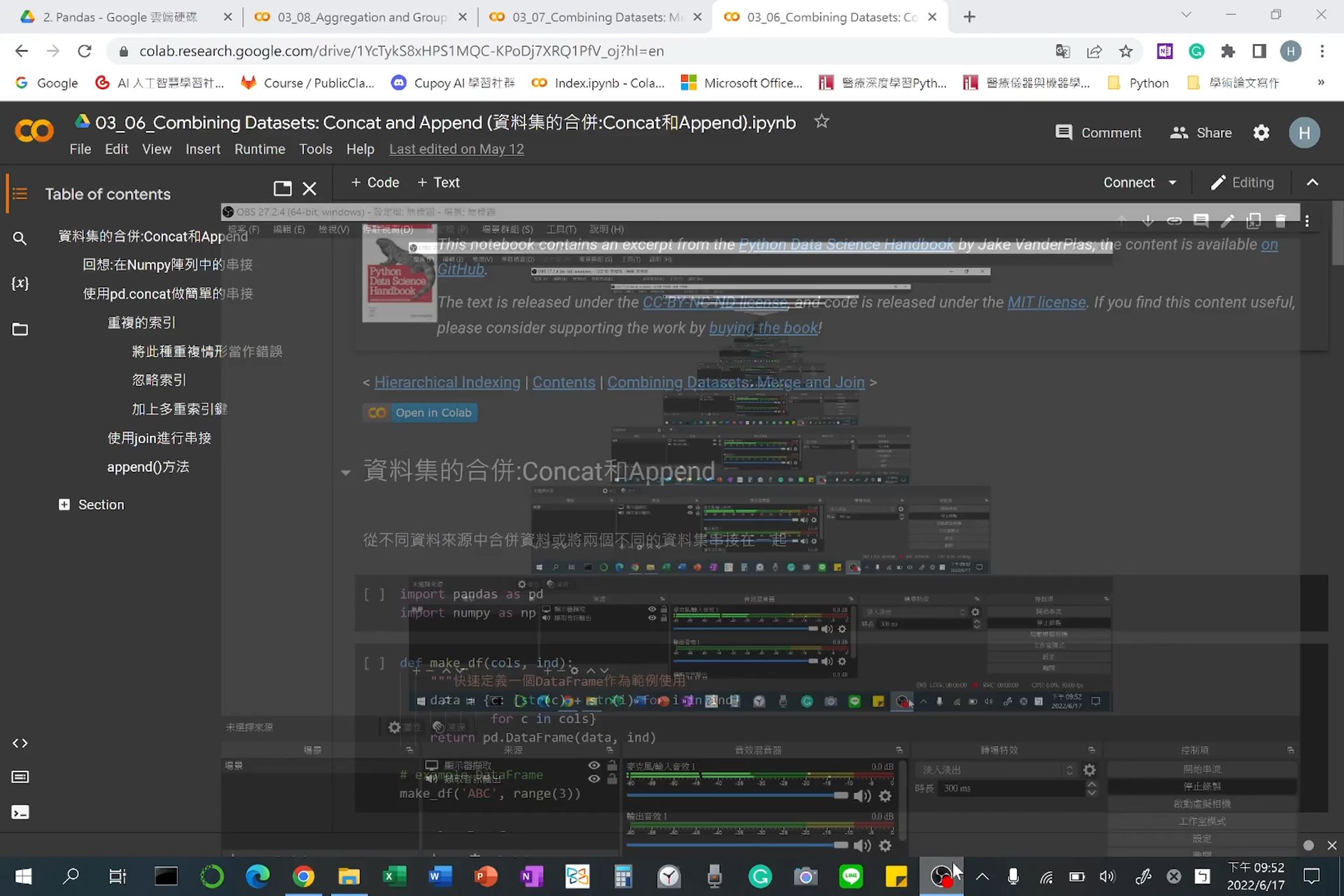Collapse the 資料集的合併:Concat和Append section heading
The image size is (1344, 896).
[345, 472]
